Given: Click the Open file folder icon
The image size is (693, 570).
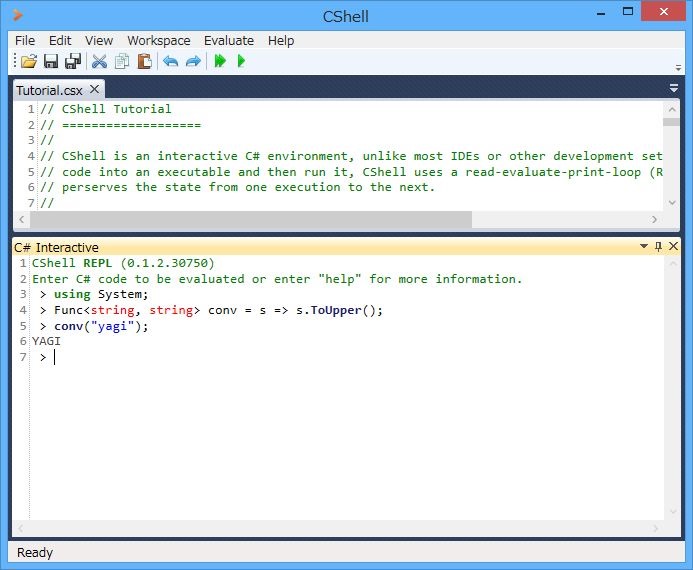Looking at the screenshot, I should click(28, 62).
